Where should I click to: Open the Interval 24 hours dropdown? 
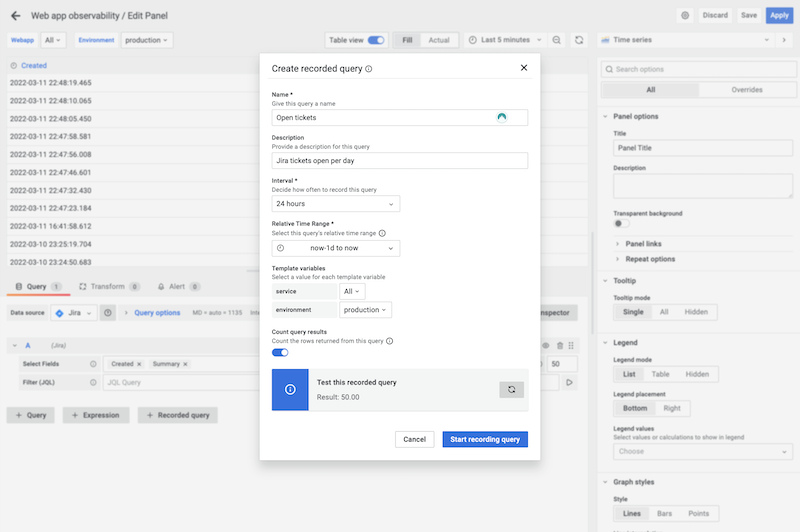pos(336,204)
